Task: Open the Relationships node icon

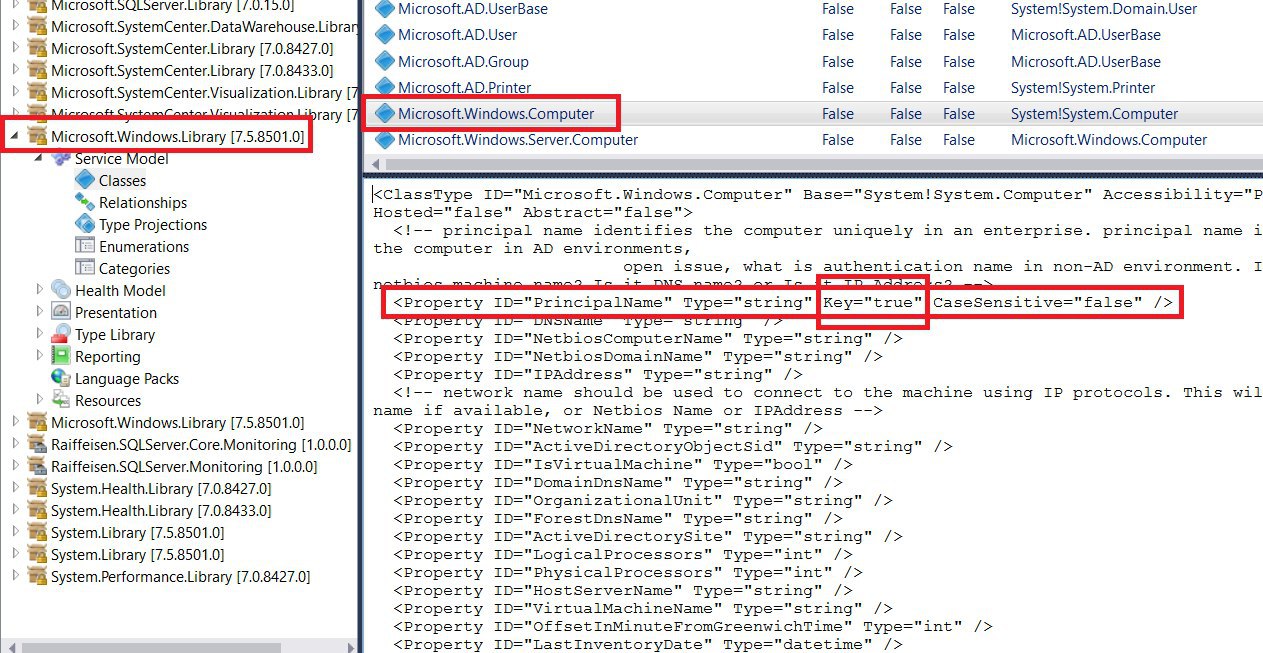Action: click(x=85, y=203)
